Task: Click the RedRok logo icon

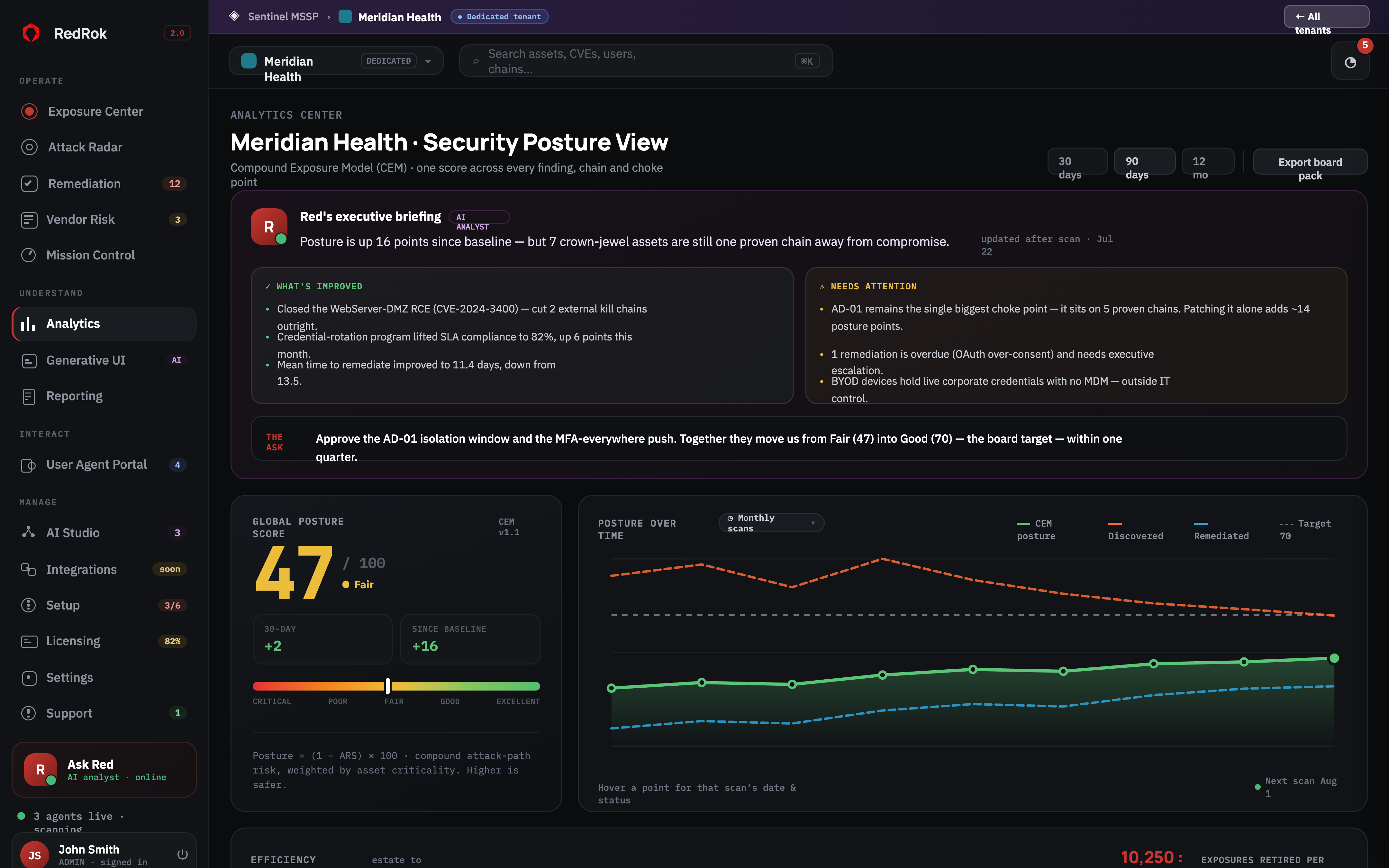Action: point(31,33)
